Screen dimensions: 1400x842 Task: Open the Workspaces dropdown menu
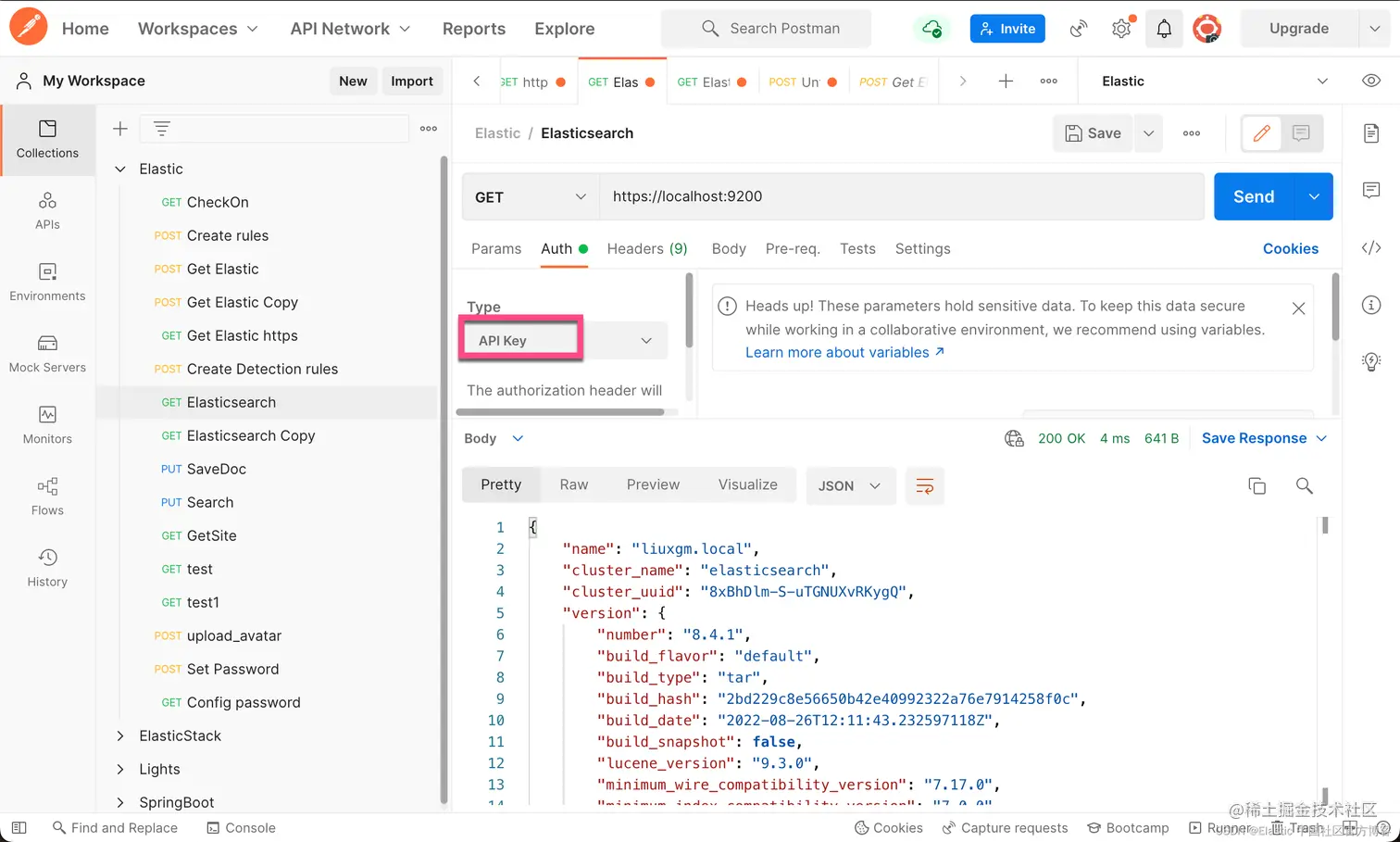pos(198,29)
